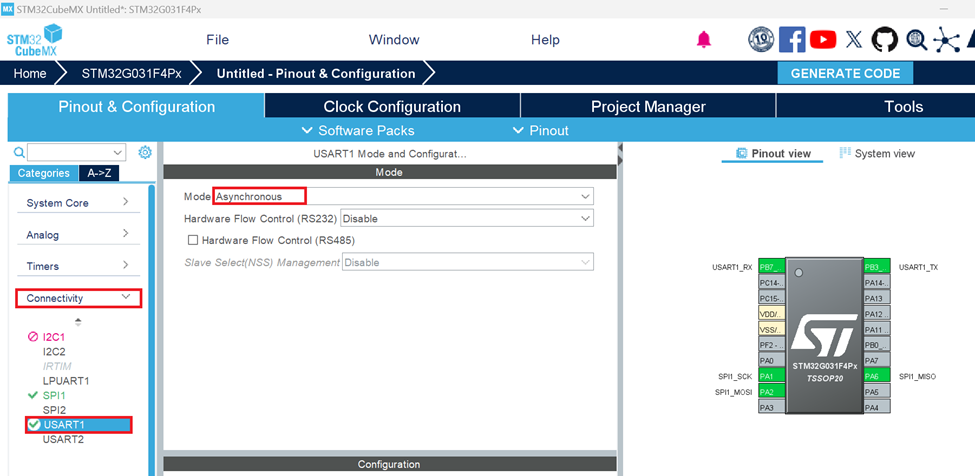
Task: Click the PA1 pin SPI1_SCK
Action: (772, 376)
